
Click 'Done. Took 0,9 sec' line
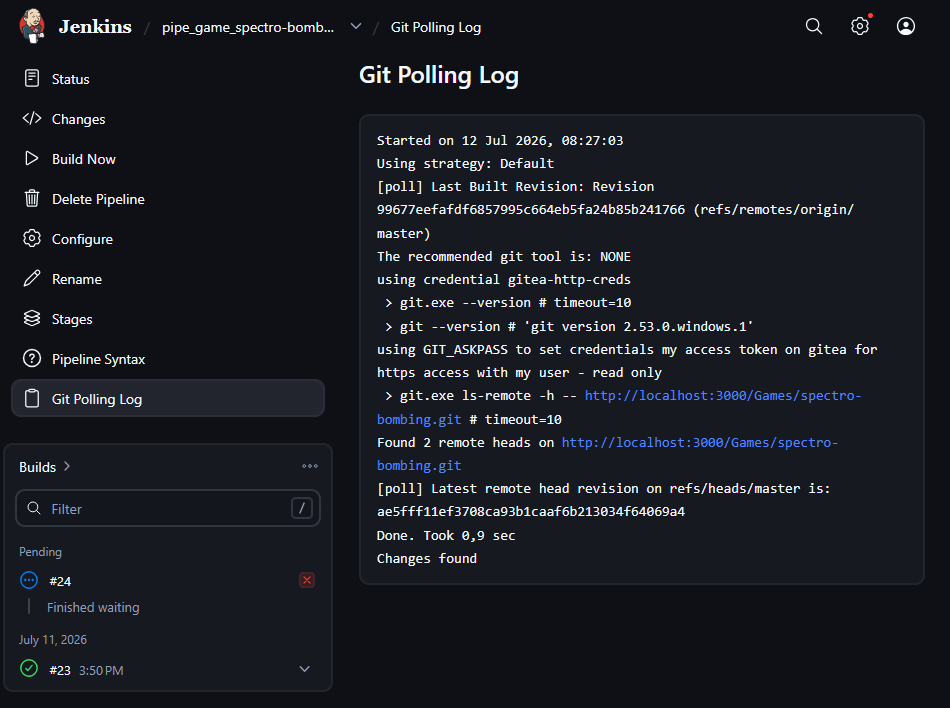(446, 535)
